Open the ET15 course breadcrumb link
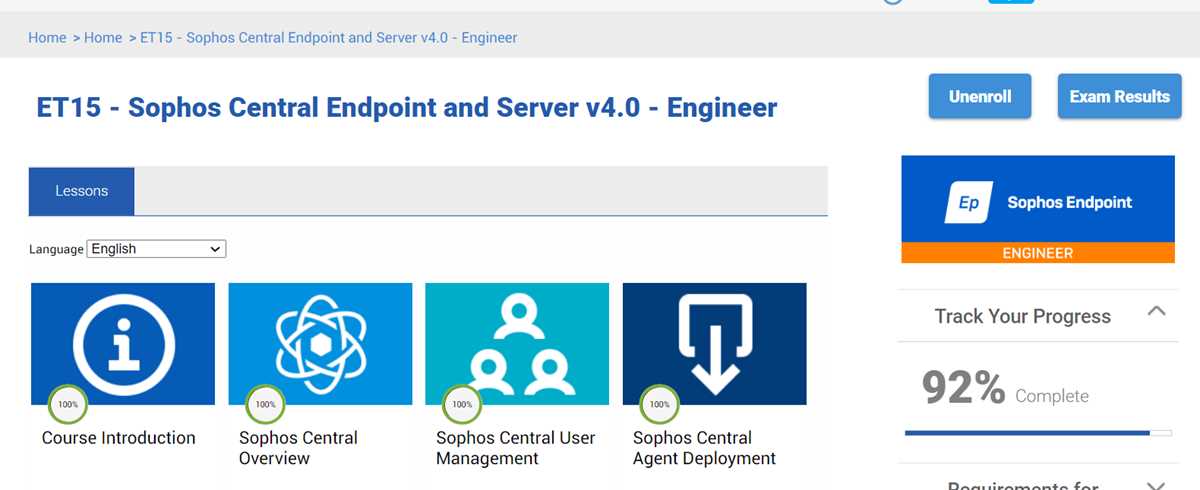Viewport: 1200px width, 490px height. point(329,38)
